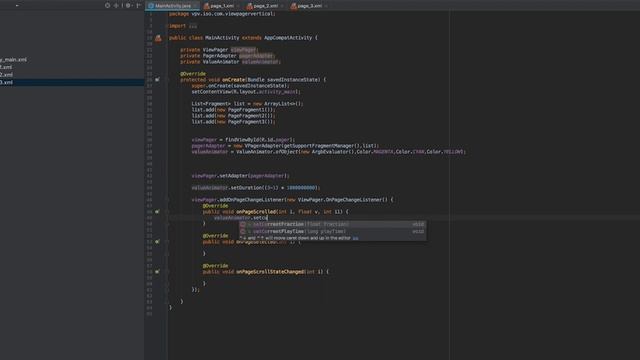640x360 pixels.
Task: Click on setContentView call line
Action: point(246,92)
